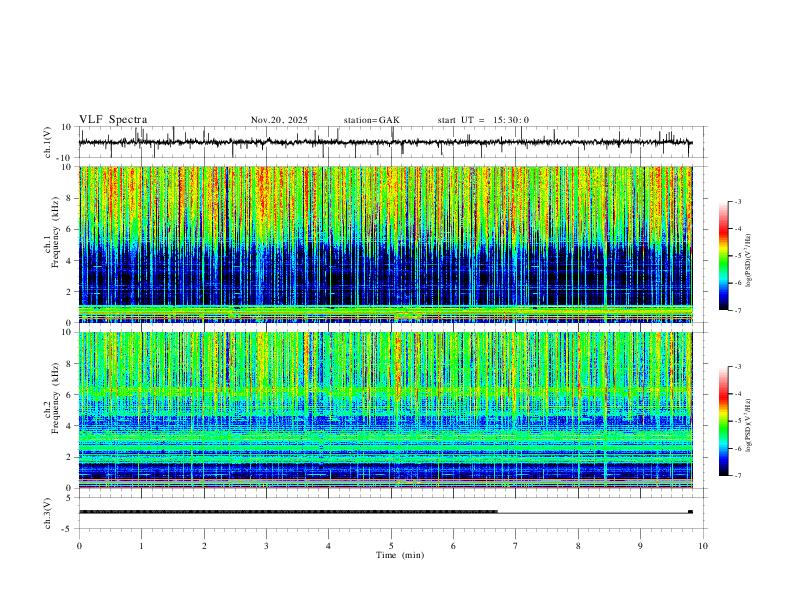This screenshot has width=792, height=612.
Task: Click the "8" kHz tick on ch.2 spectrogram
Action: tap(70, 364)
